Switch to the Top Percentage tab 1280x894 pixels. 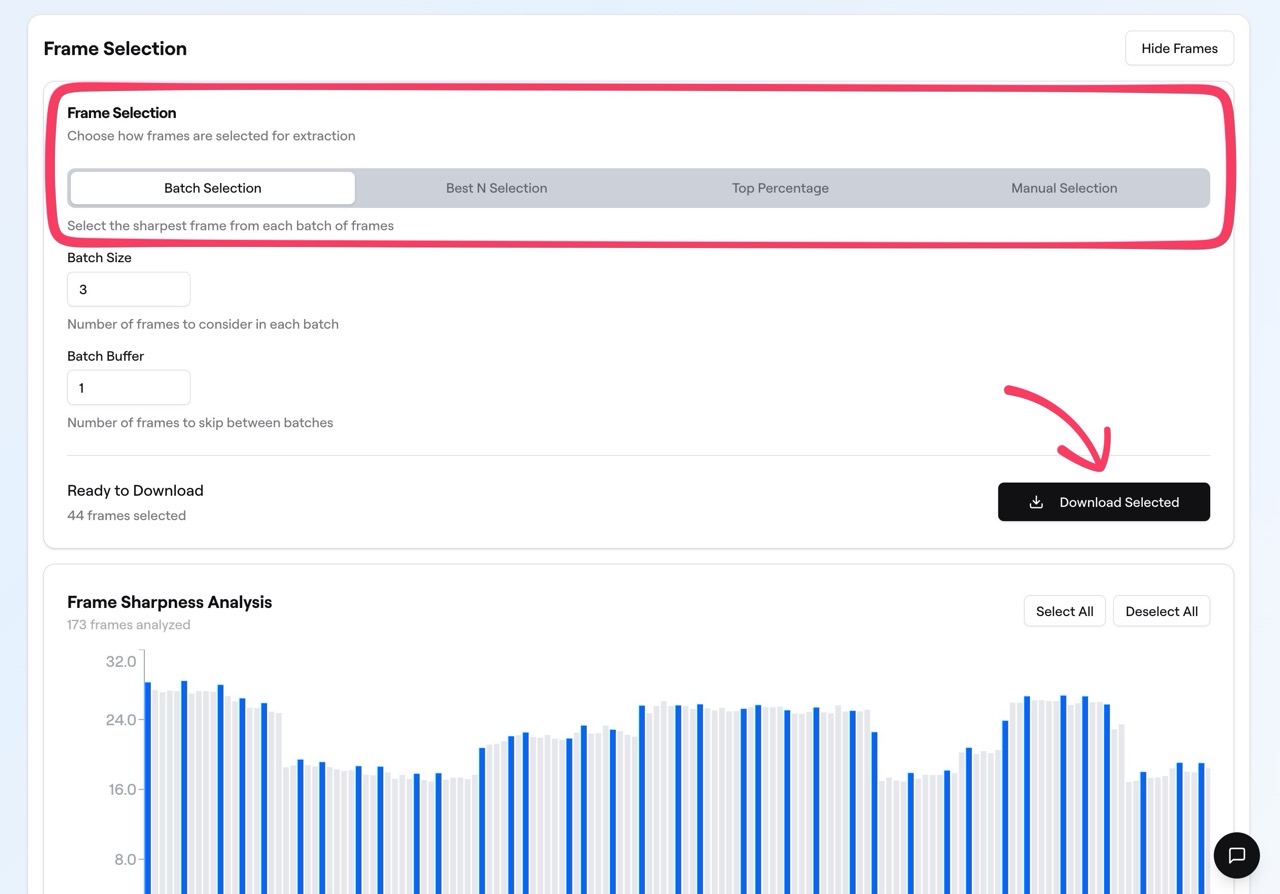point(780,188)
